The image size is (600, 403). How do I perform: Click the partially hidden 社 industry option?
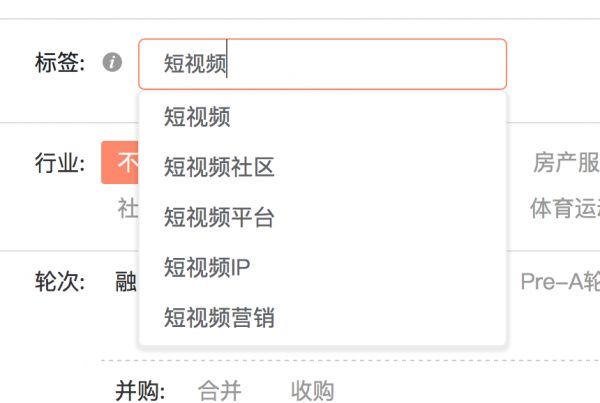click(128, 208)
